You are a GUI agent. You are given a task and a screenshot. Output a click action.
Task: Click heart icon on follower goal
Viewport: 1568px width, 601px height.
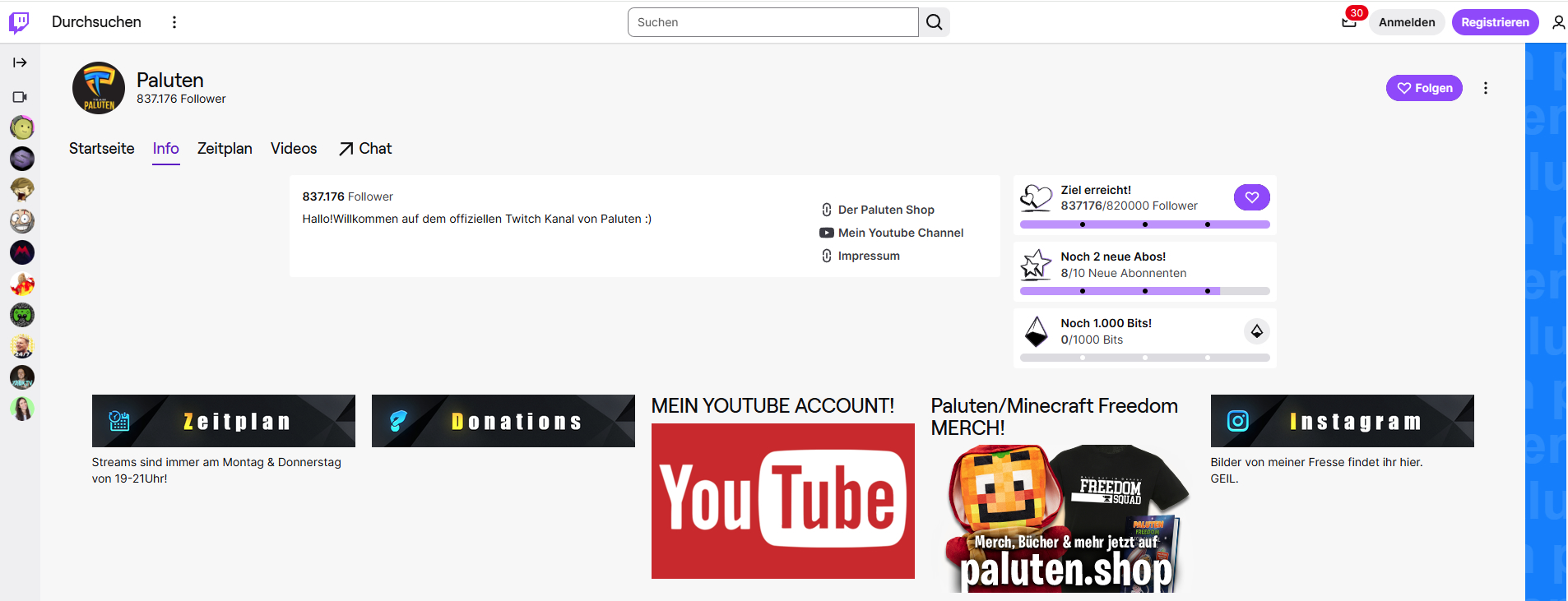(1251, 197)
